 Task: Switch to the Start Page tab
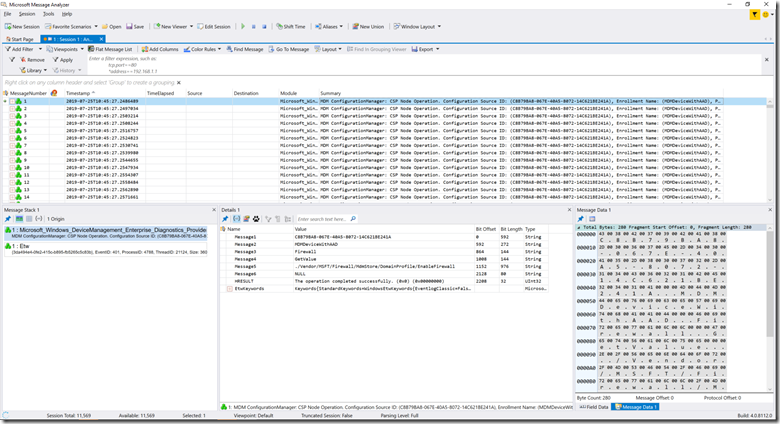point(18,38)
